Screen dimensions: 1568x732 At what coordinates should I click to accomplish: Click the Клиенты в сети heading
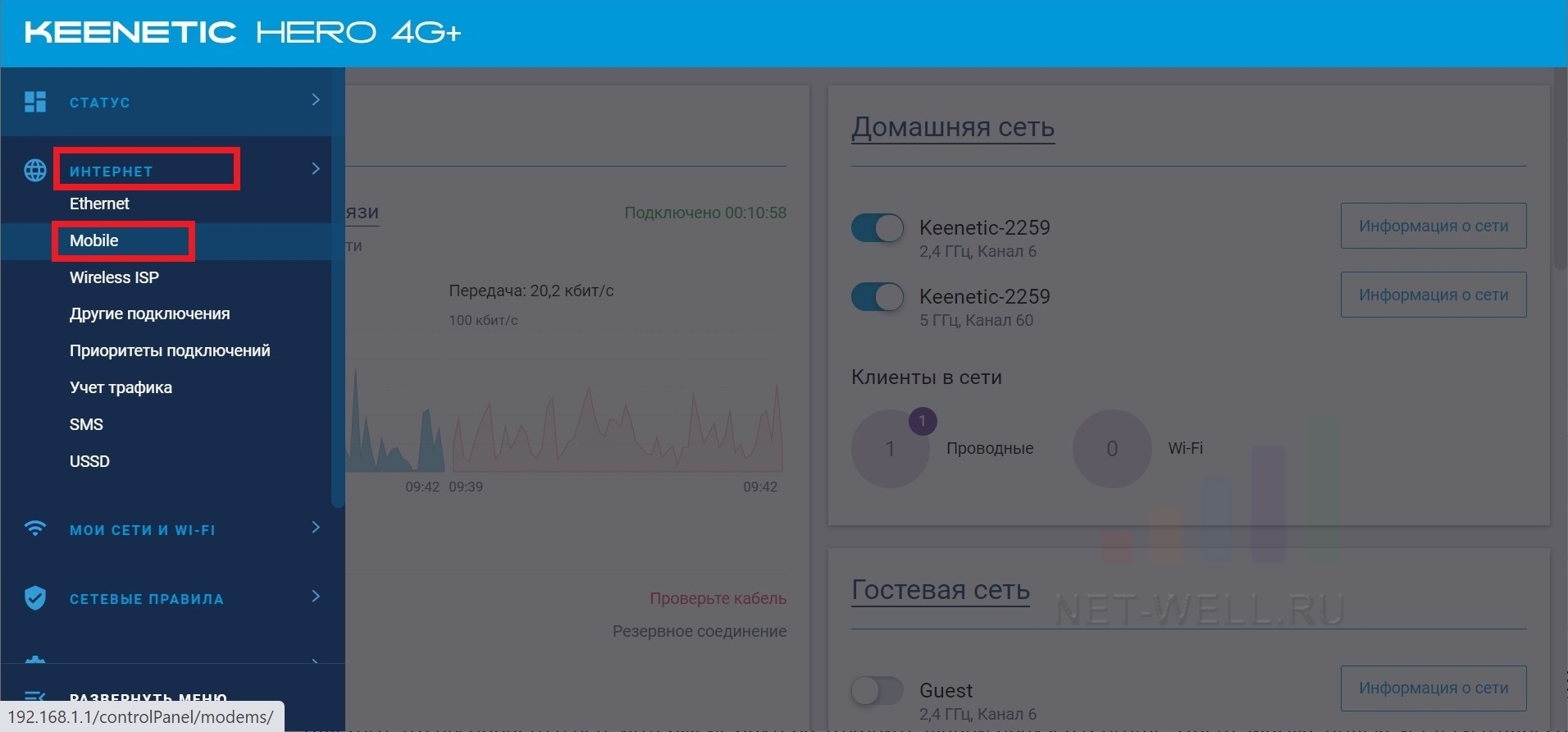pyautogui.click(x=927, y=377)
